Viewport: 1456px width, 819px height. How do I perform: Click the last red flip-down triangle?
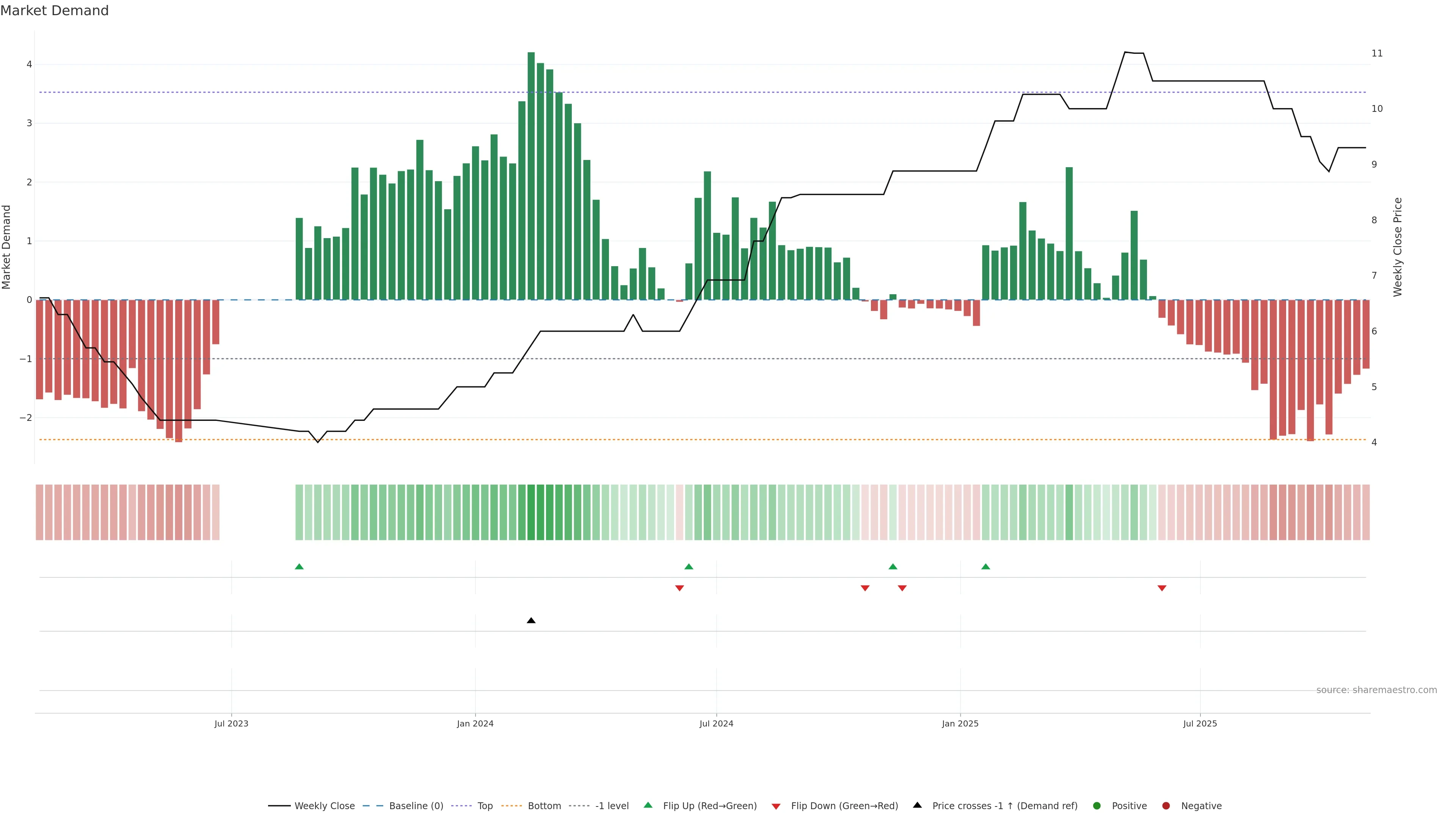(x=1161, y=588)
